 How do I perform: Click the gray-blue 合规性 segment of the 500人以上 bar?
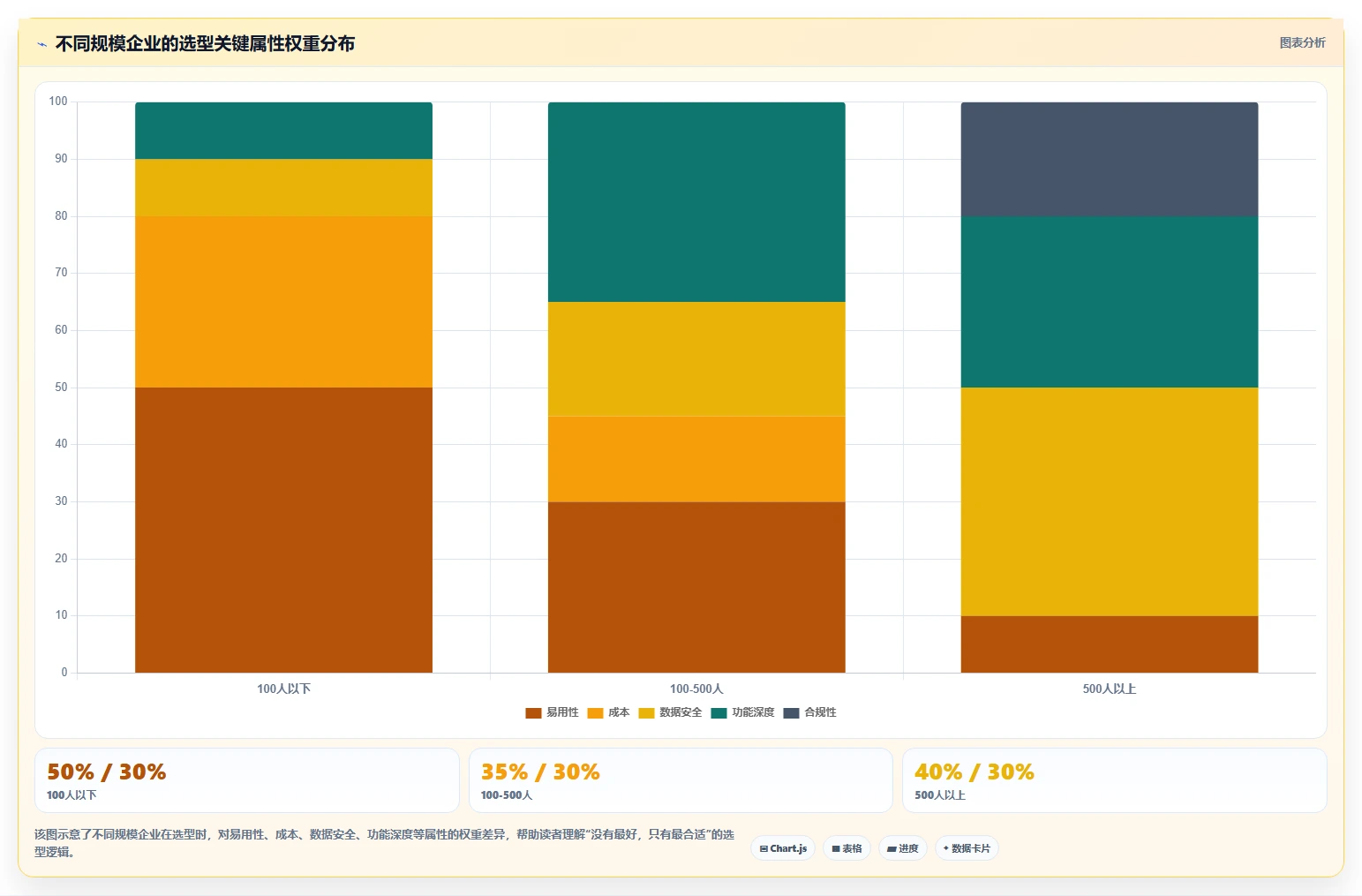click(1110, 159)
